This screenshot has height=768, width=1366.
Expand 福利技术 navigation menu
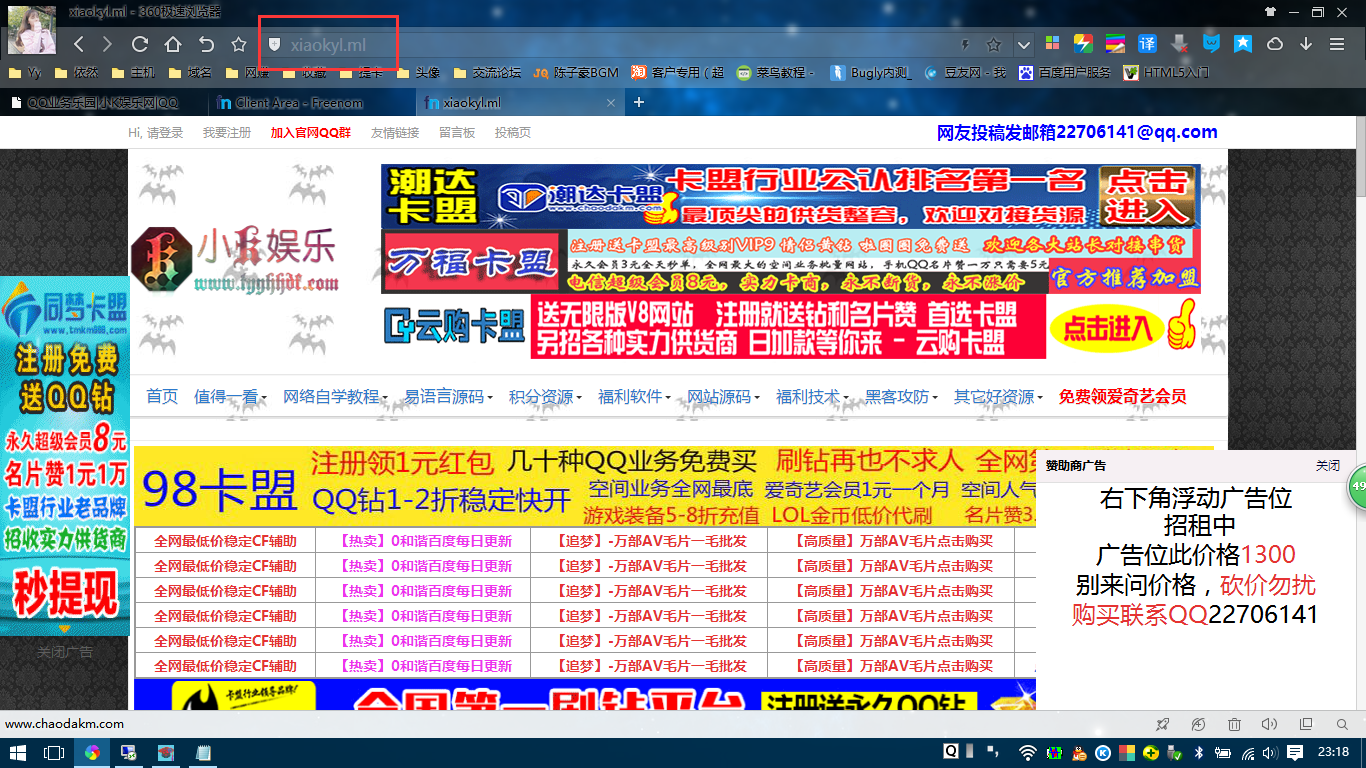click(x=812, y=396)
